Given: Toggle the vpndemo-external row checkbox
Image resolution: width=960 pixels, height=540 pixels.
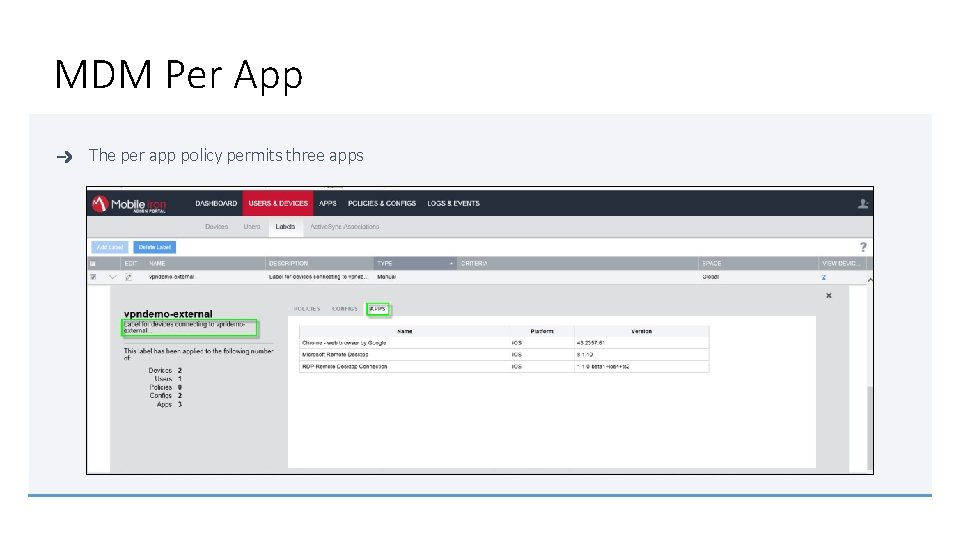Looking at the screenshot, I should (x=93, y=277).
